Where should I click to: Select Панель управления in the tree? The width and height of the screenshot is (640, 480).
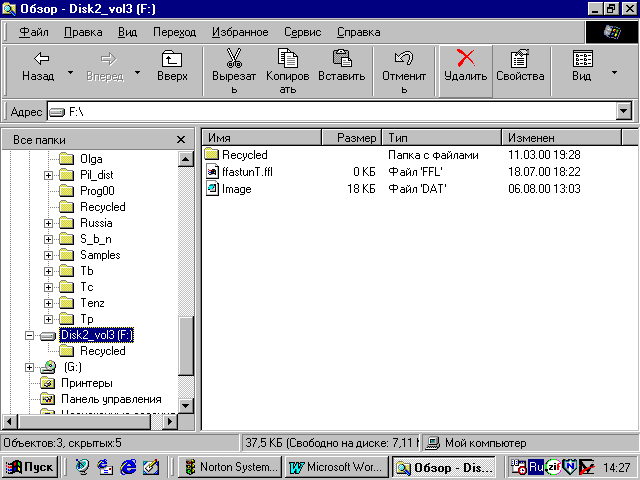click(111, 399)
